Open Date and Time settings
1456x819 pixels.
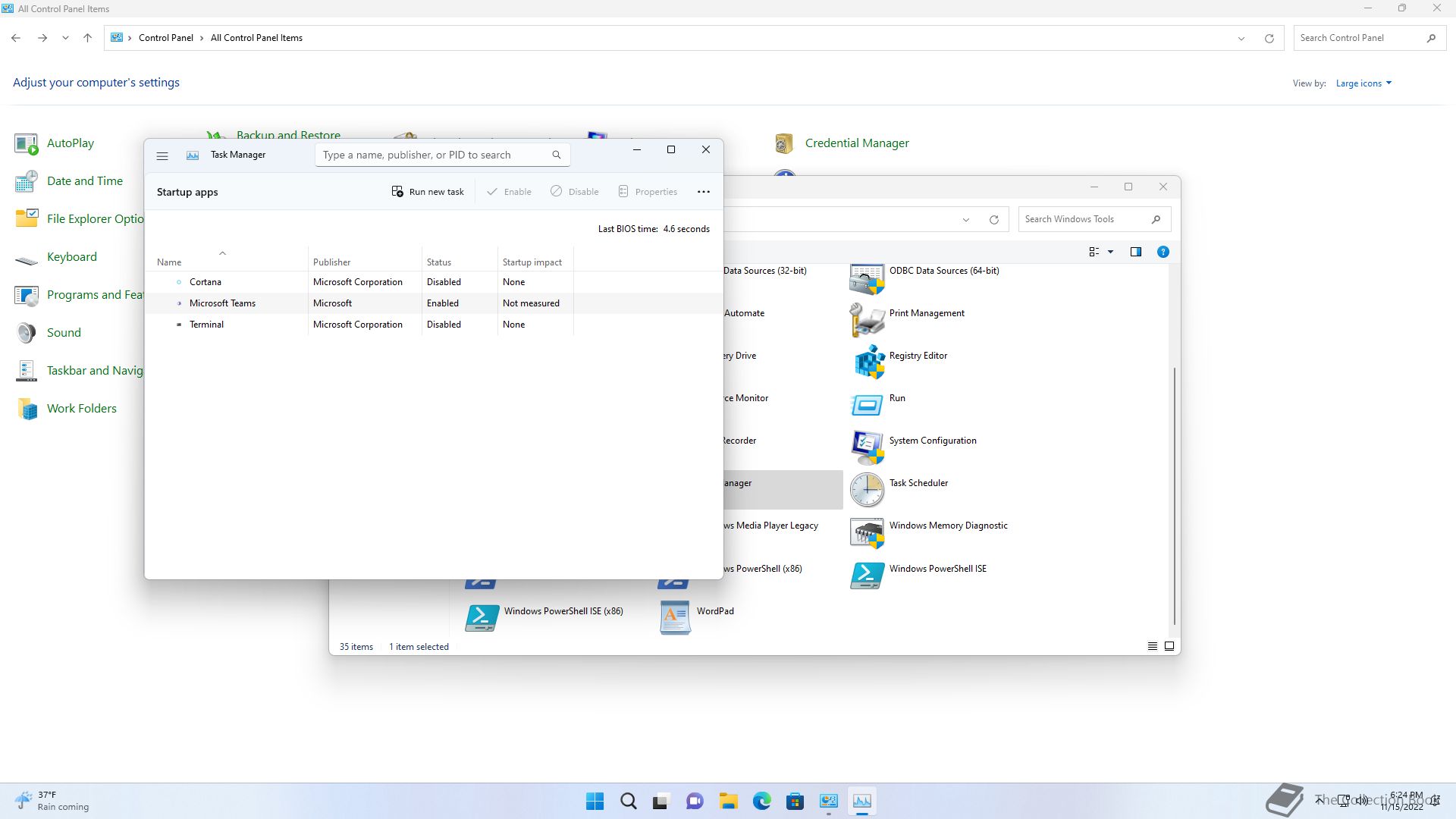[x=85, y=180]
